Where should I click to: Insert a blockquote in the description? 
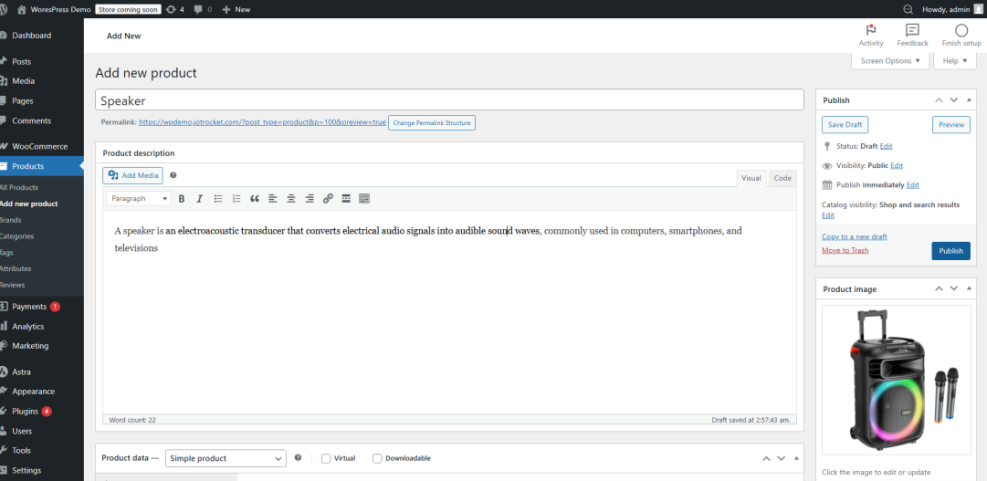pos(254,199)
